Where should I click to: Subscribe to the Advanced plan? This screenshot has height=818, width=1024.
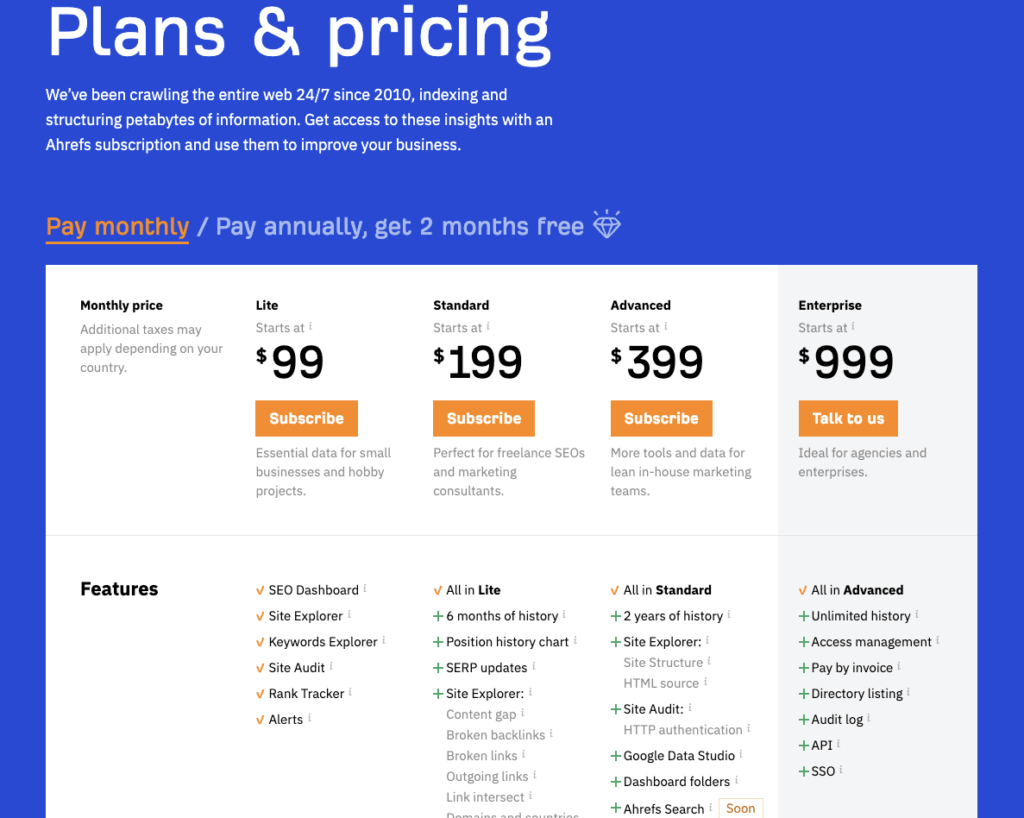click(661, 419)
